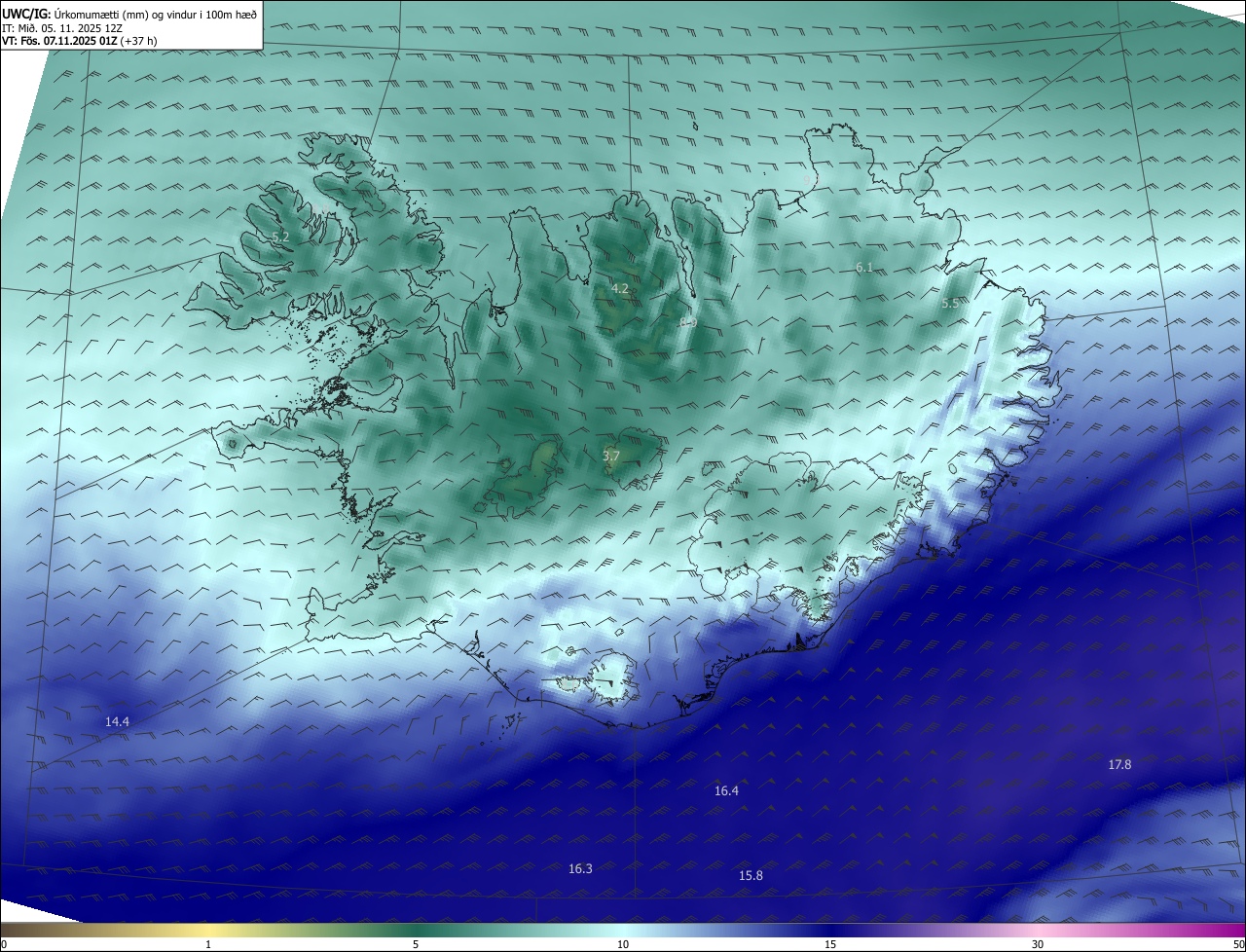Click the 1 tick on the color scale
This screenshot has height=952, width=1246.
click(208, 944)
